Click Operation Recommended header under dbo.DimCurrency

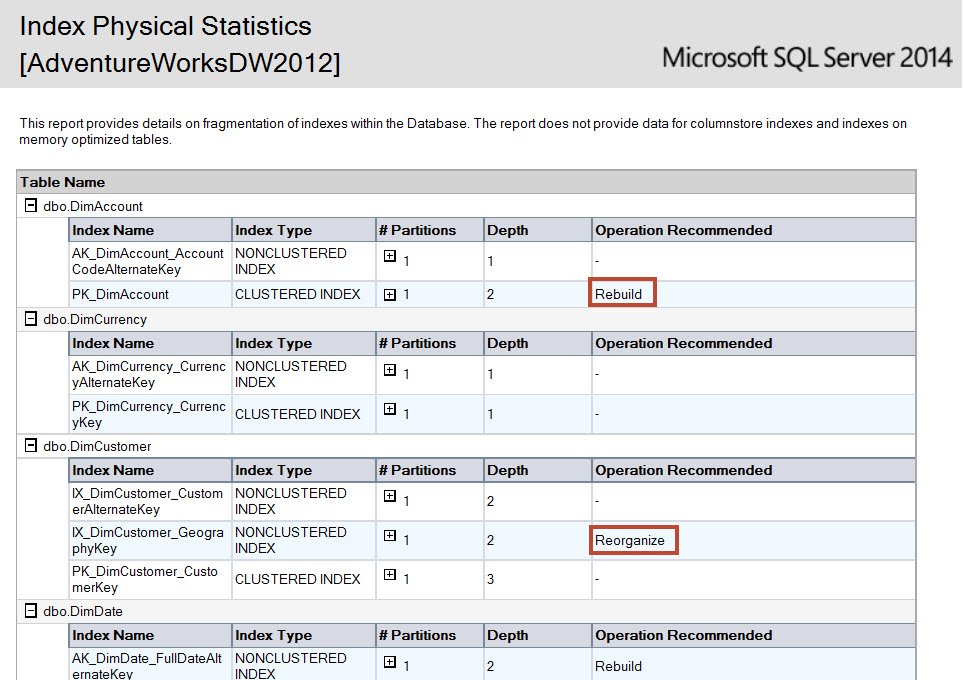point(683,343)
